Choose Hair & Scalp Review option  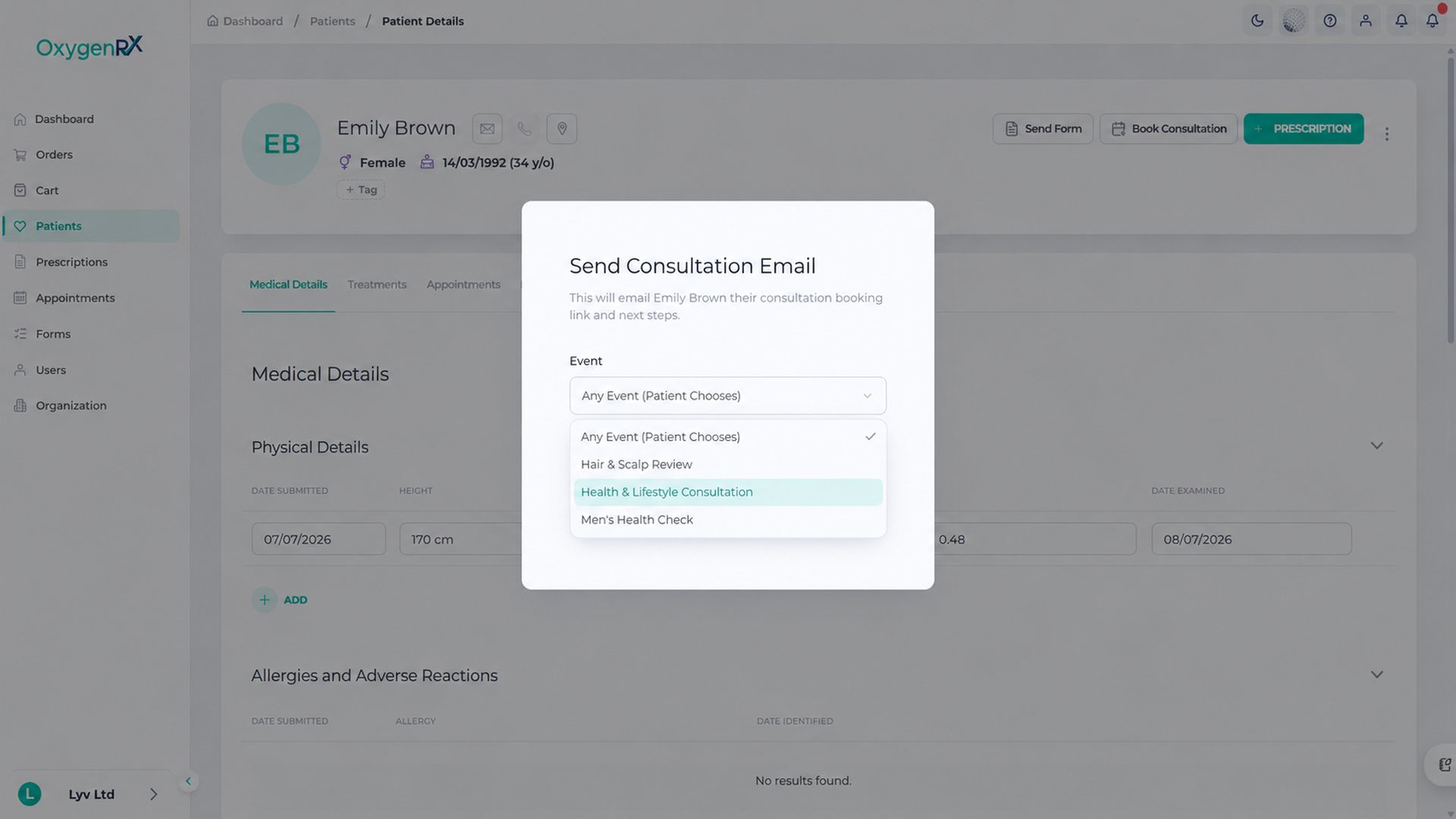(727, 465)
